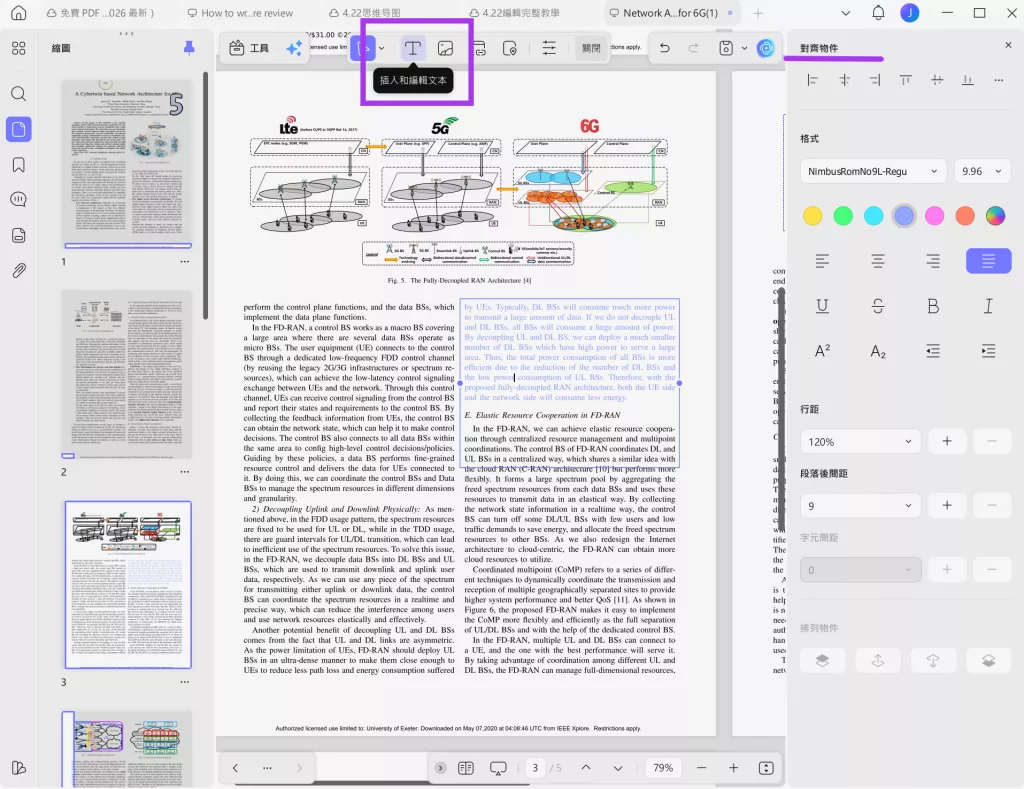Toggle italic formatting
The height and width of the screenshot is (789, 1024).
[x=988, y=306]
